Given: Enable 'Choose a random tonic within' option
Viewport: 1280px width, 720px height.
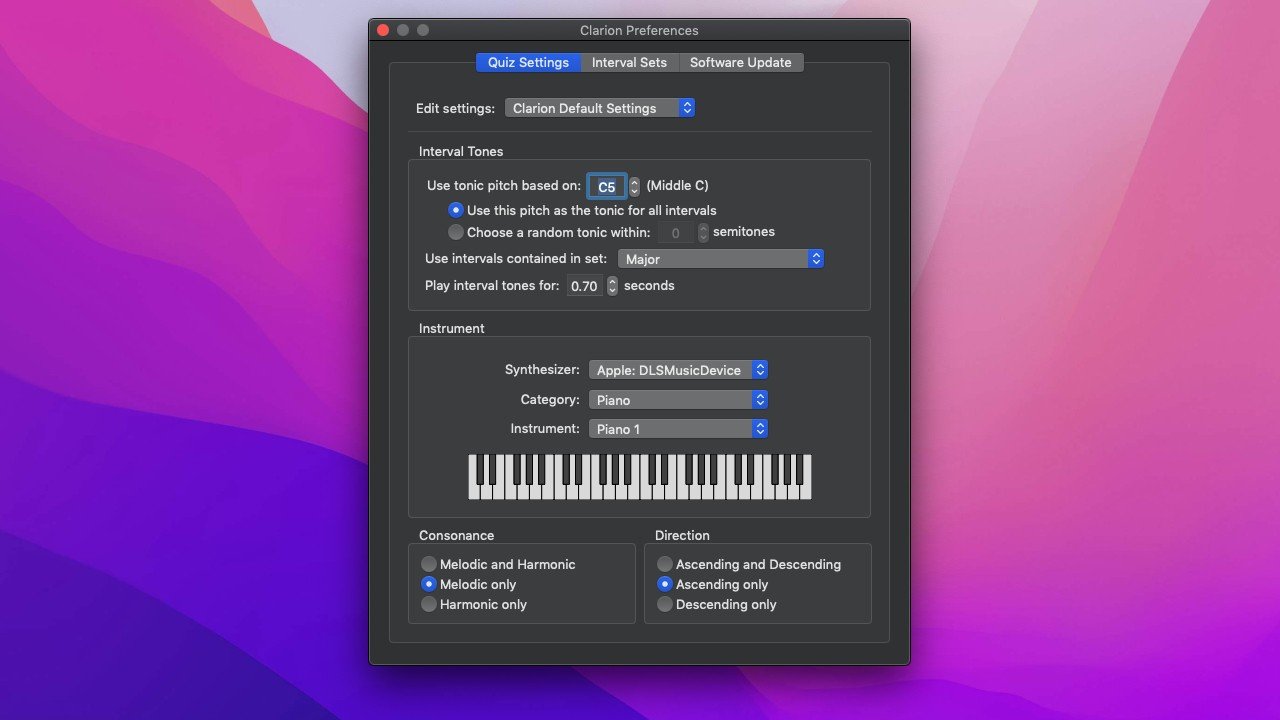Looking at the screenshot, I should [456, 232].
